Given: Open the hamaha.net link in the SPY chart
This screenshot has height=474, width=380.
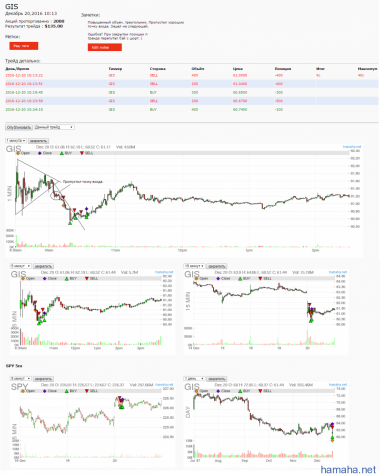Looking at the screenshot, I should pos(164,385).
